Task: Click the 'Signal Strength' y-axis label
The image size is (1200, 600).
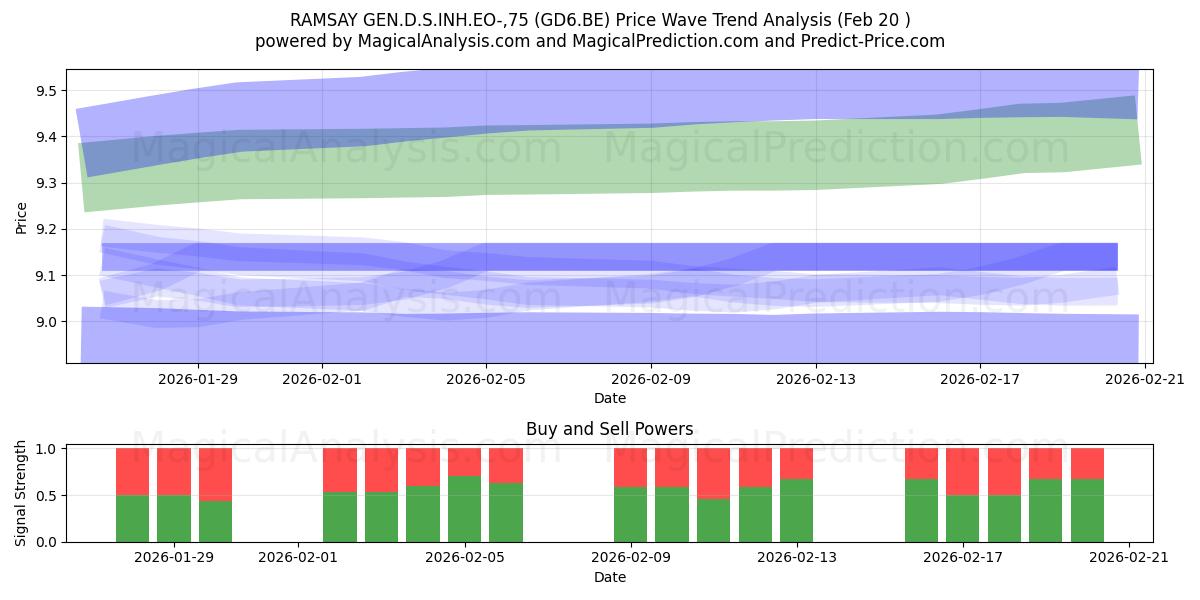Action: [22, 493]
